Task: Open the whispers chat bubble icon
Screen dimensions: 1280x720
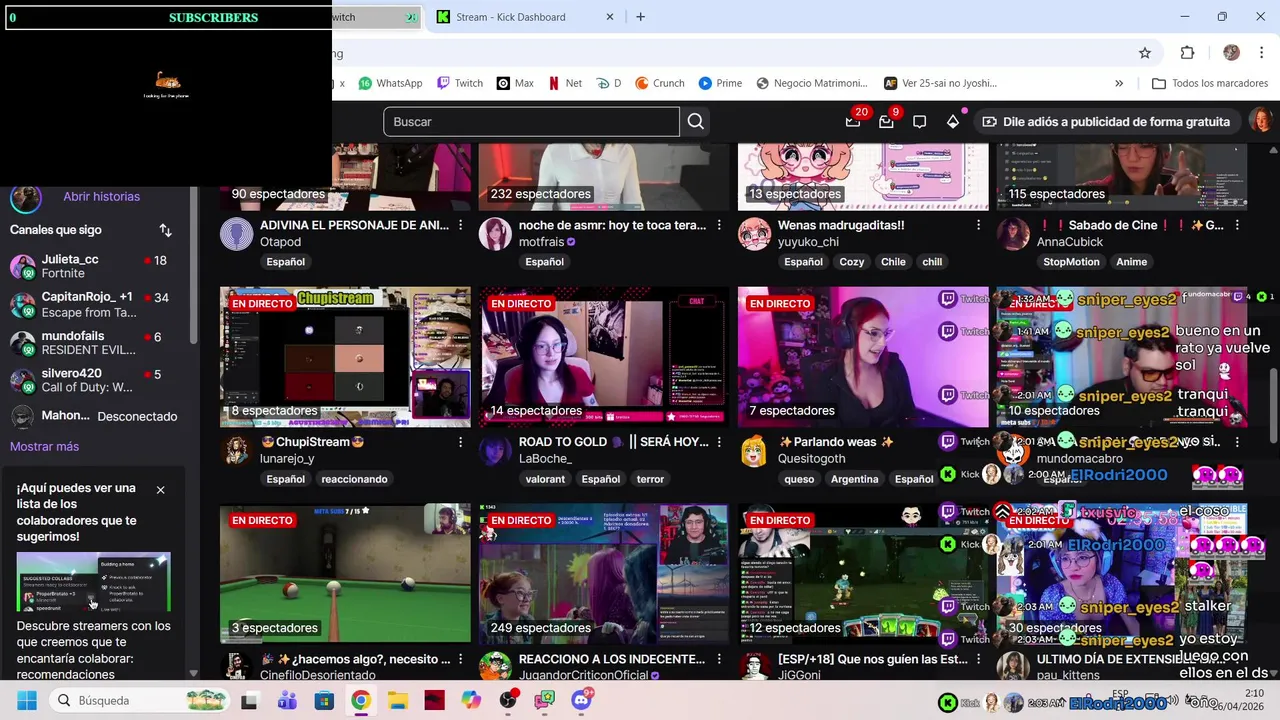Action: (x=919, y=122)
